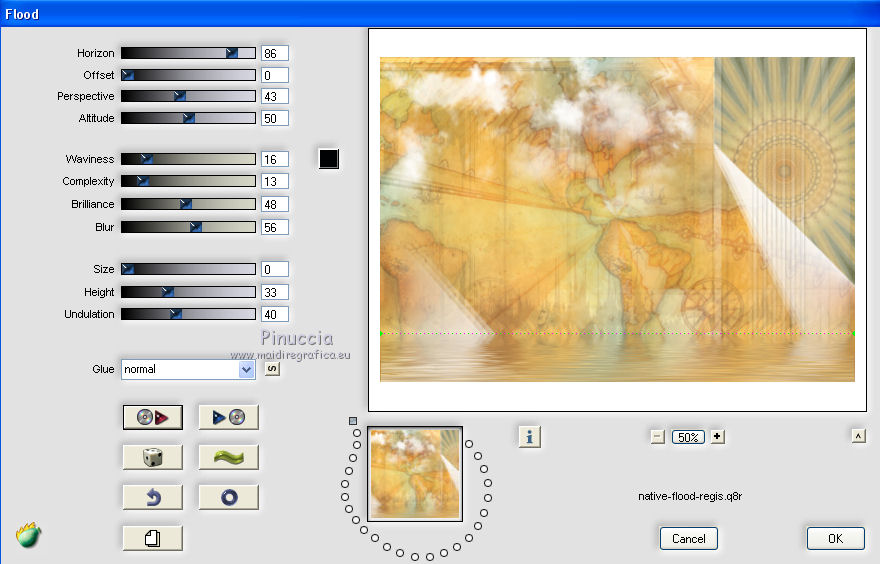
Task: Click the small caret button beside zoom
Action: (x=858, y=436)
